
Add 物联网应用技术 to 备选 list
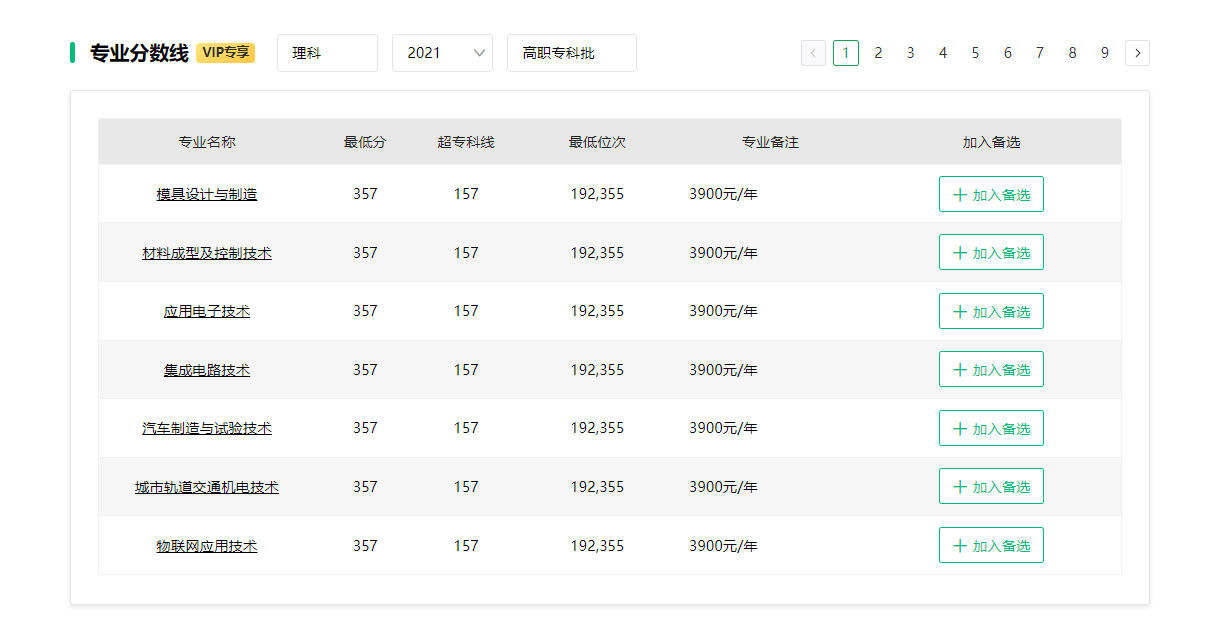(x=991, y=545)
